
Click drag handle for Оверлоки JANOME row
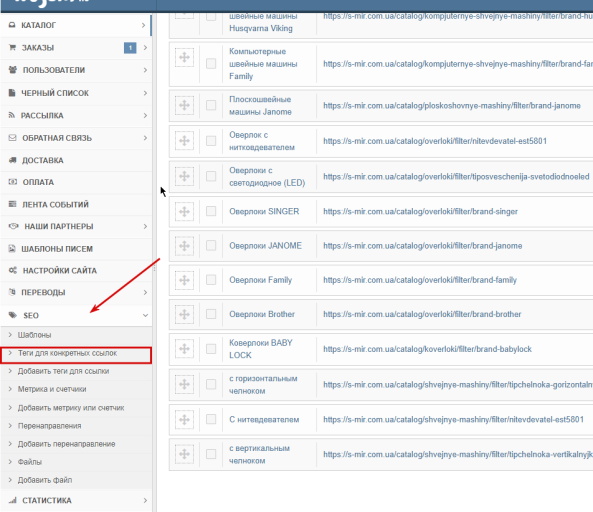[x=184, y=246]
